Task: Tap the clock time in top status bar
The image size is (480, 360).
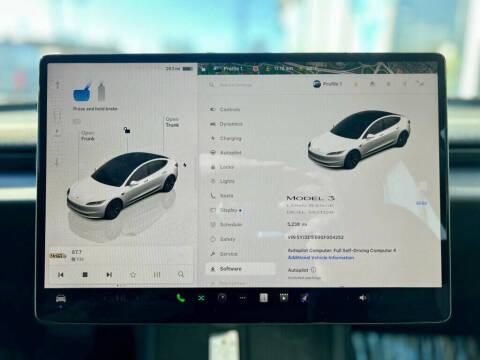Action: click(x=284, y=69)
